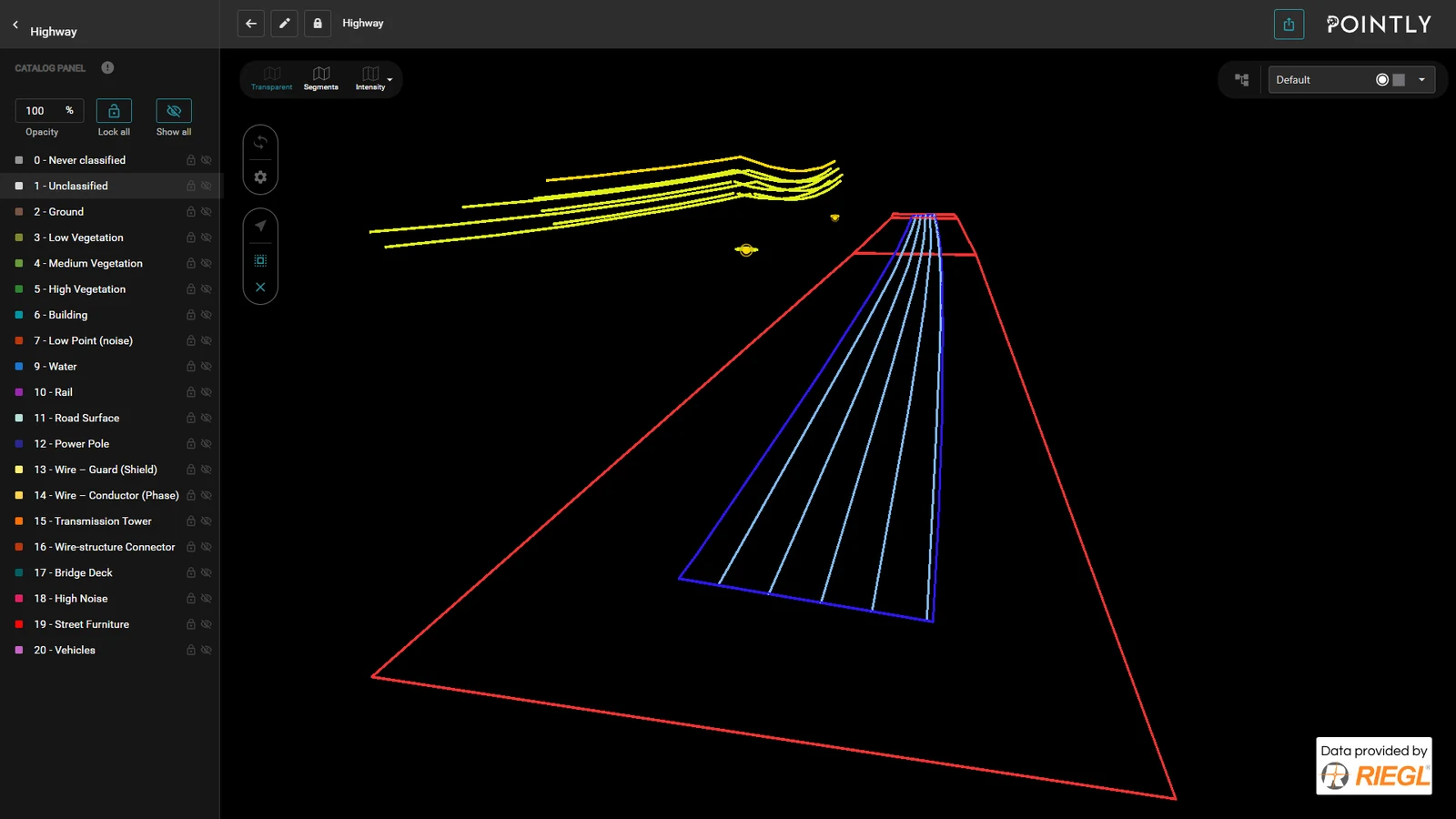Select the pencil edit tool
1456x819 pixels.
285,24
